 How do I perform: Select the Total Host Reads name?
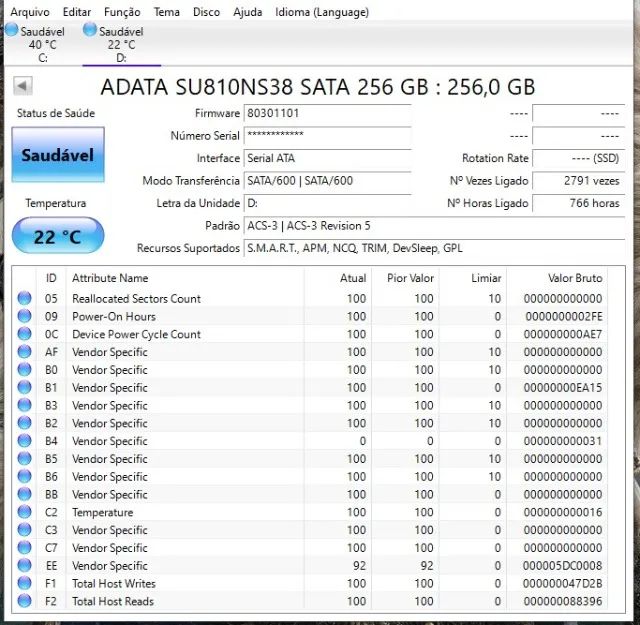113,601
